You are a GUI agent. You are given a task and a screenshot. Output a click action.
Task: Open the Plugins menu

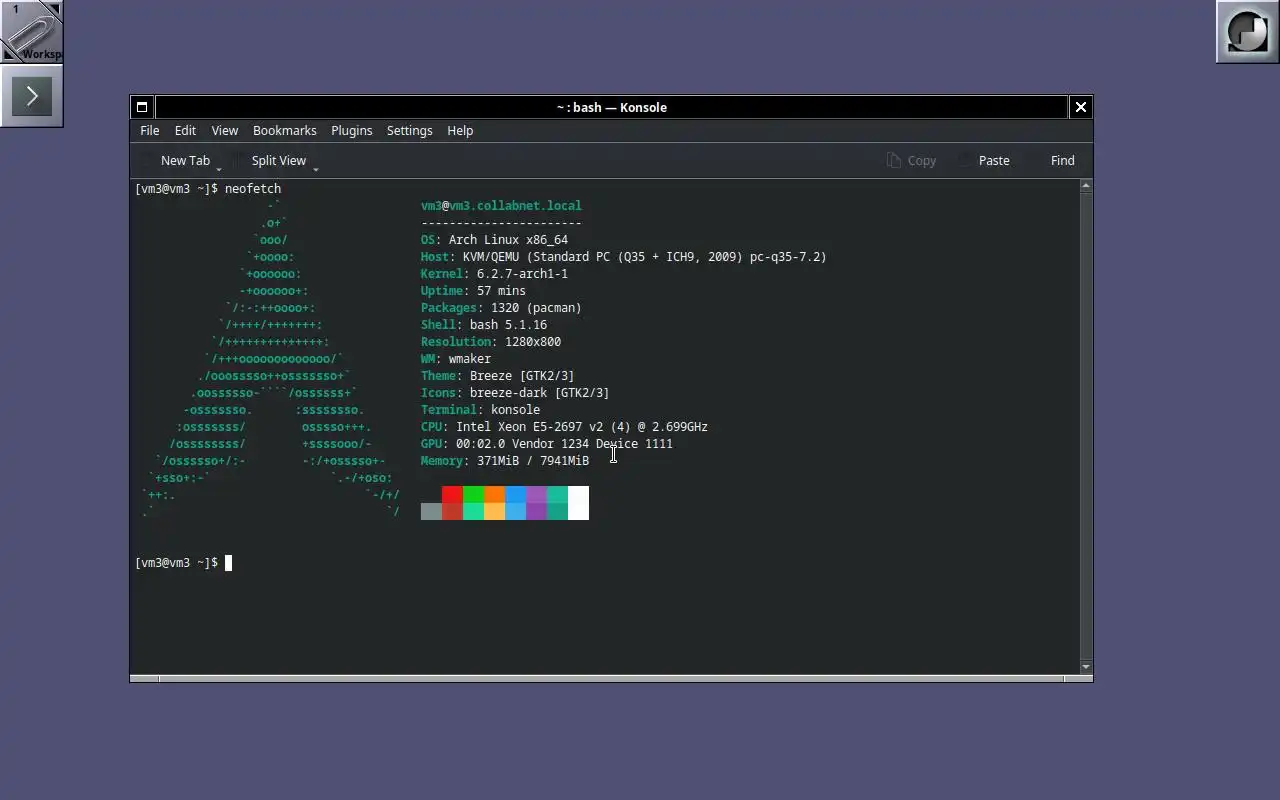(351, 131)
